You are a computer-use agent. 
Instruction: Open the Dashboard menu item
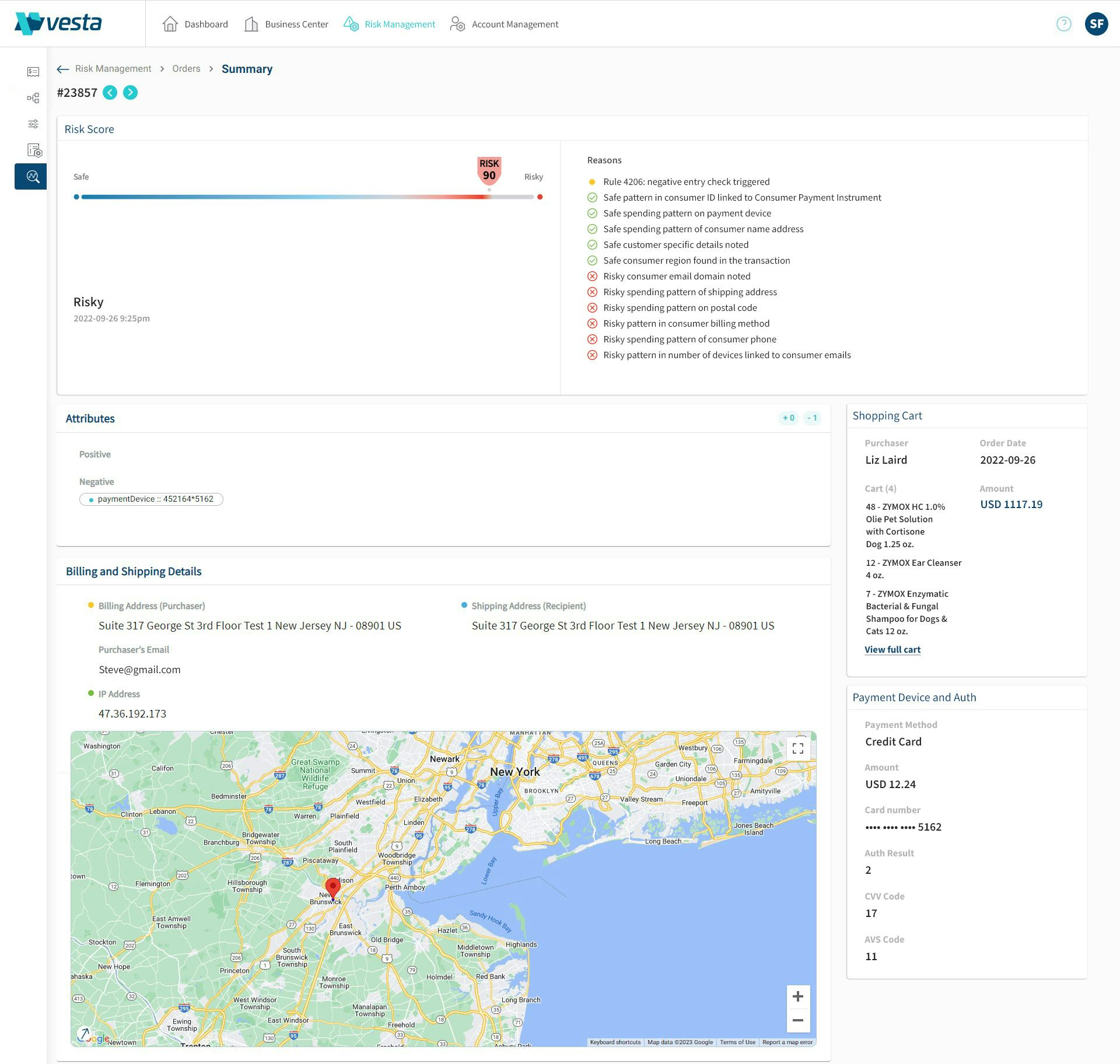(195, 24)
